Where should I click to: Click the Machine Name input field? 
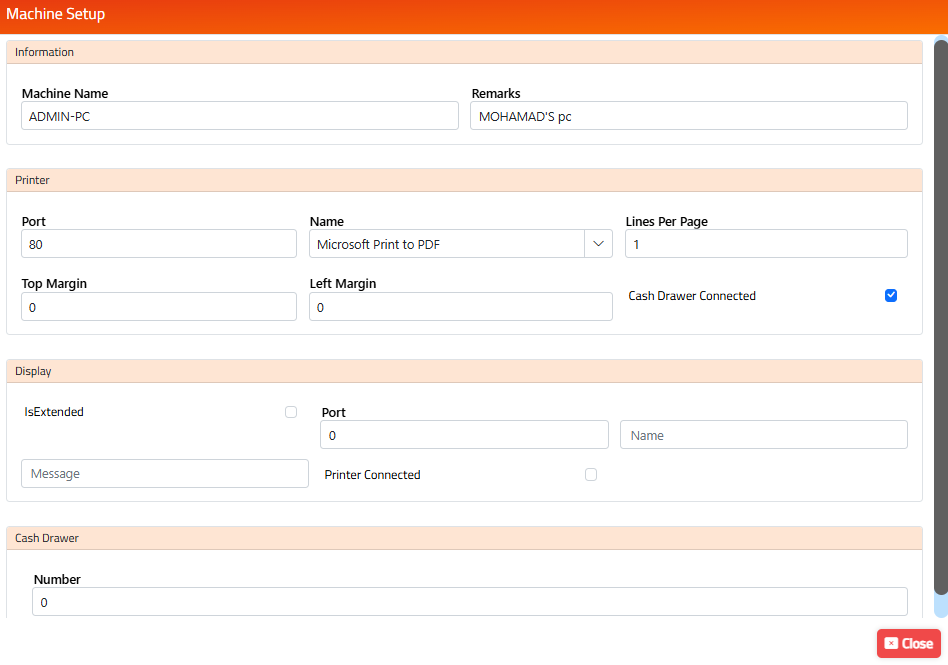[x=239, y=116]
